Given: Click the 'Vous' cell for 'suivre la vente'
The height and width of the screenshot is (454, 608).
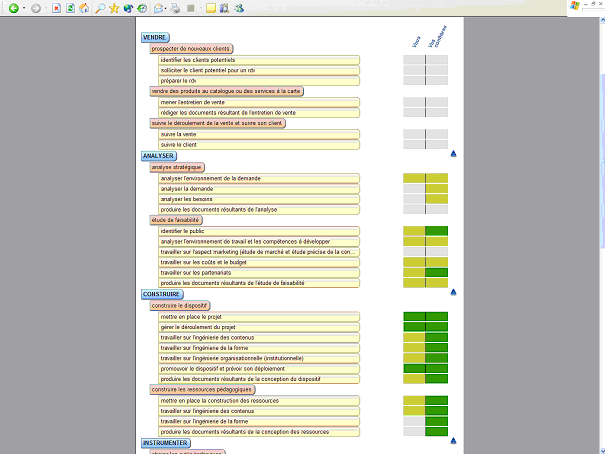Looking at the screenshot, I should 414,133.
